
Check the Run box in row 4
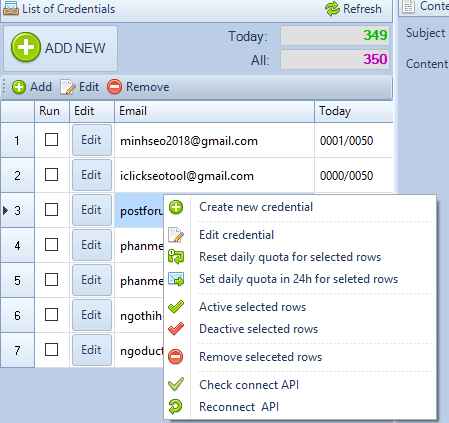pos(51,245)
